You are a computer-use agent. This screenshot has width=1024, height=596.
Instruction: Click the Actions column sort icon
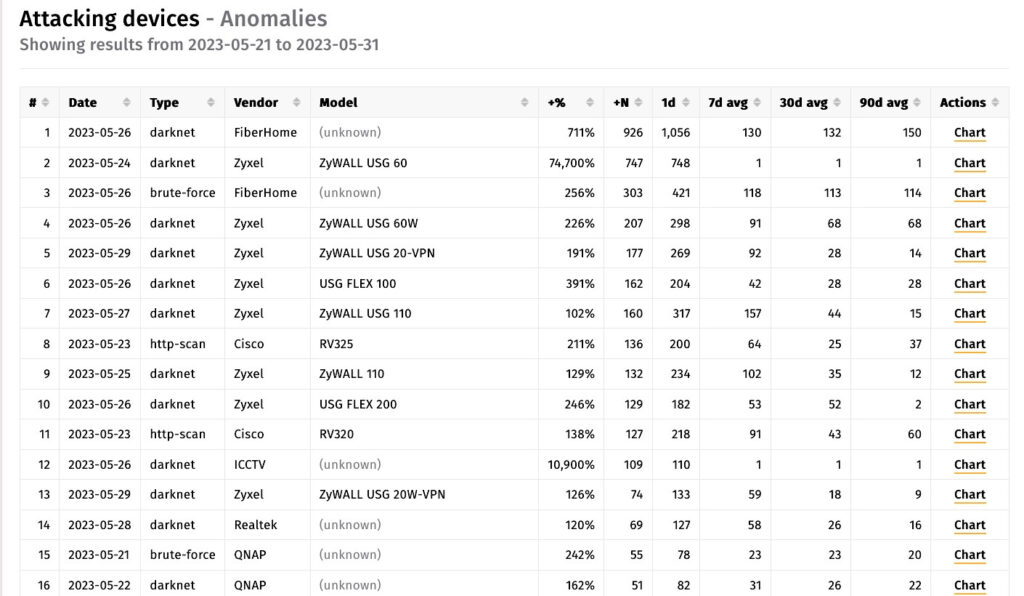[x=995, y=103]
